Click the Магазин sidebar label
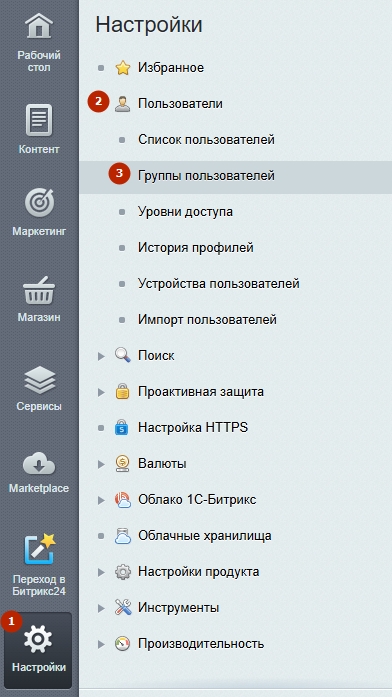392x697 pixels. 39,317
